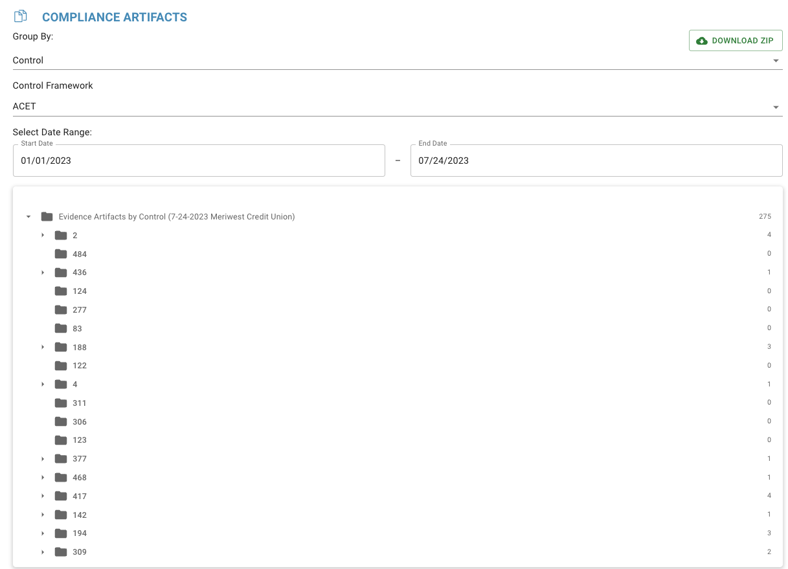Click the folder icon for 311
788x569 pixels.
click(x=61, y=403)
